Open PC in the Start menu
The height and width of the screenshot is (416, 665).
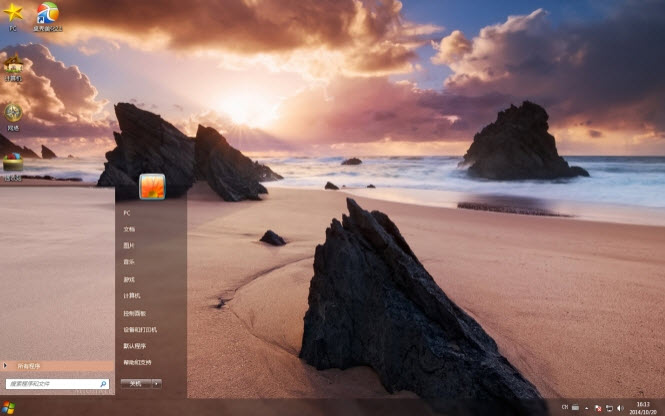tap(127, 213)
